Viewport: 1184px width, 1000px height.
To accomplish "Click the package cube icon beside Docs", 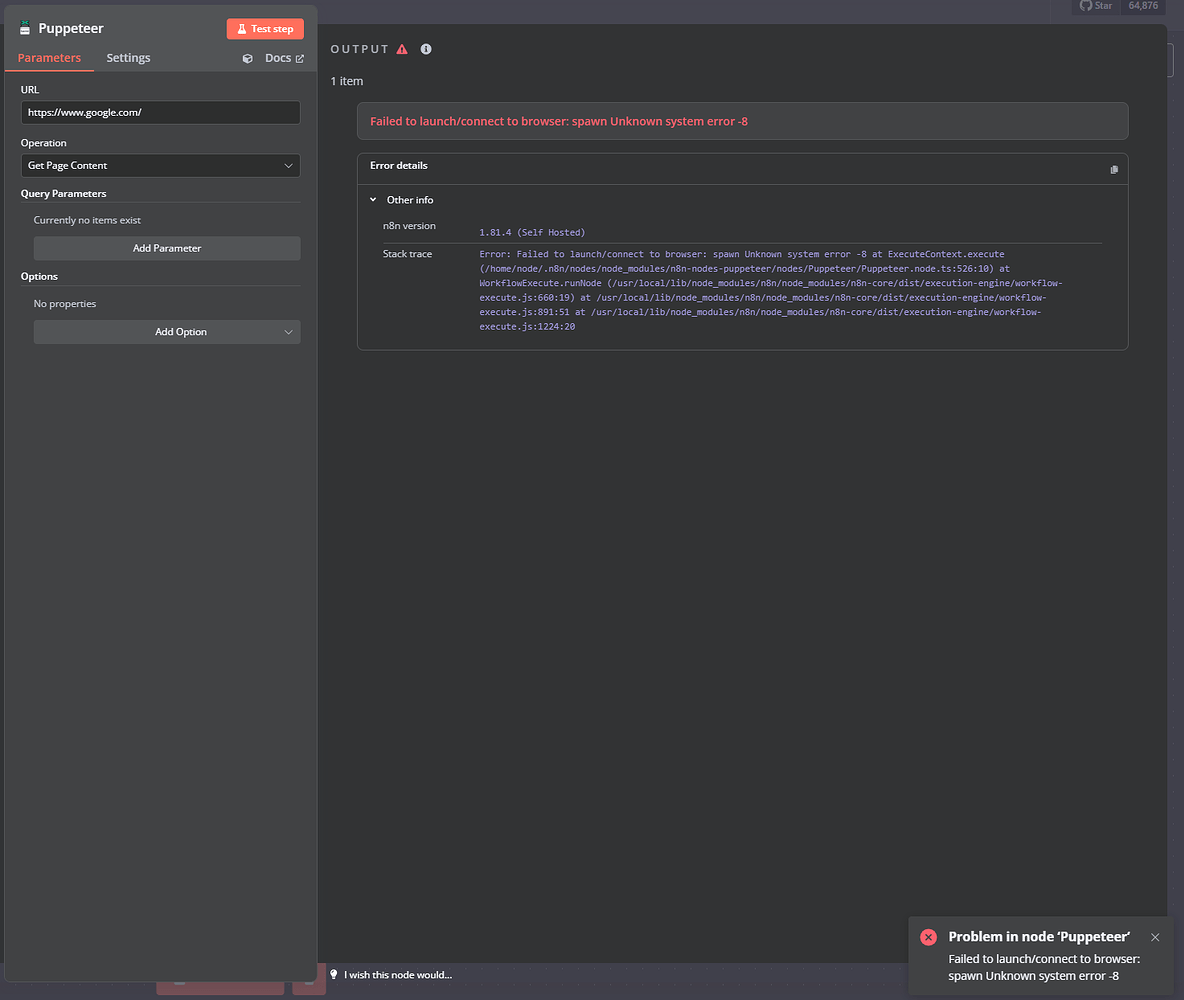I will (247, 58).
